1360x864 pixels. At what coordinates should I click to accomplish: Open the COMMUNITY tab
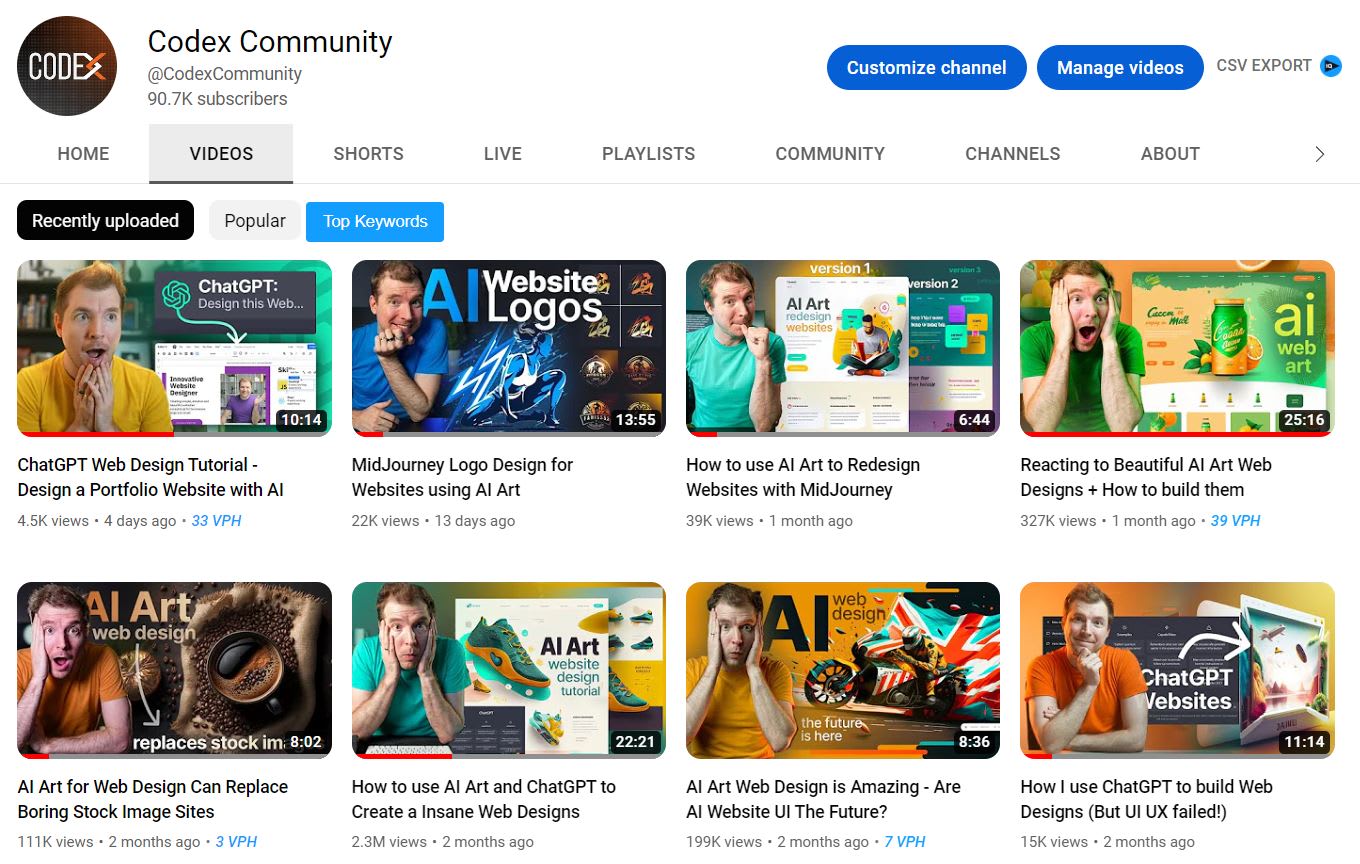click(830, 154)
